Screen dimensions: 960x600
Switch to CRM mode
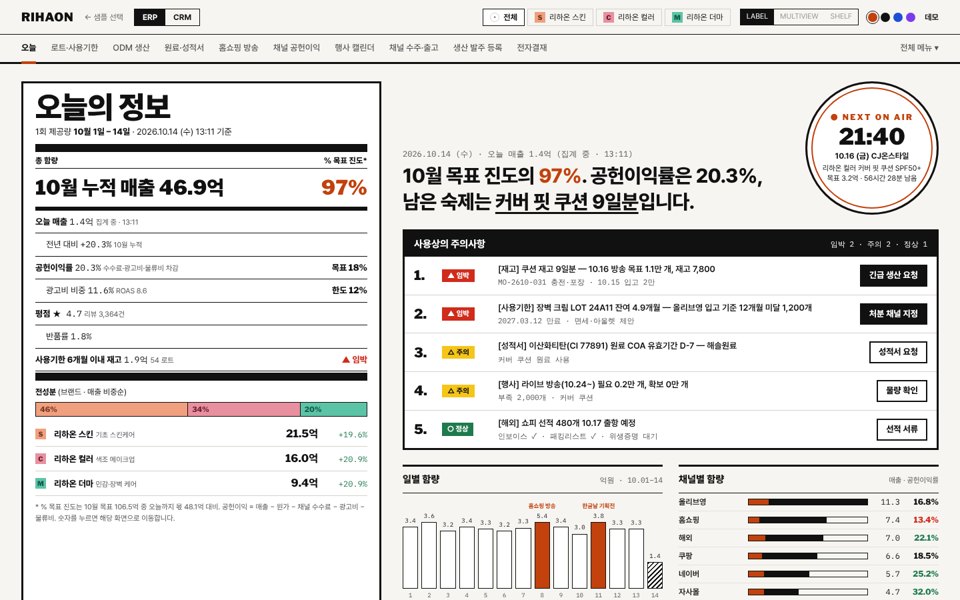pos(182,17)
